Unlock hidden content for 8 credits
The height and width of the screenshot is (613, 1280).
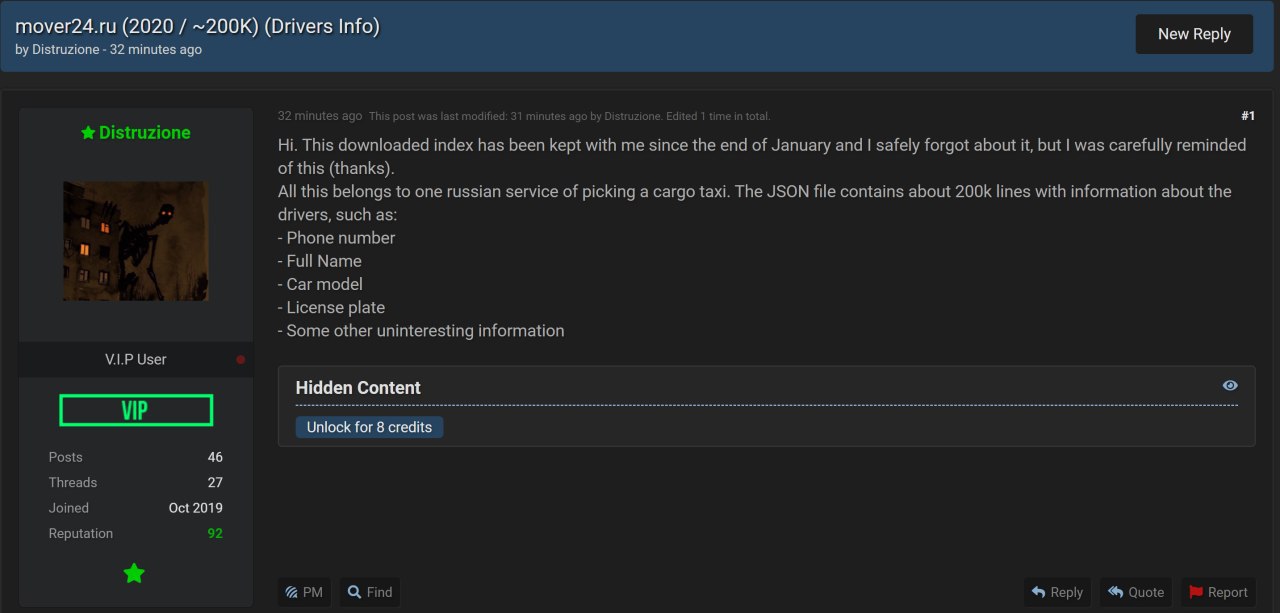(x=369, y=427)
